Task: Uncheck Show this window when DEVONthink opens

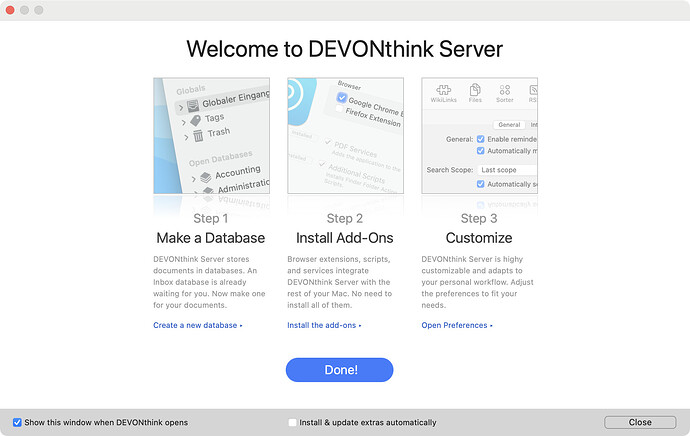Action: tap(17, 422)
